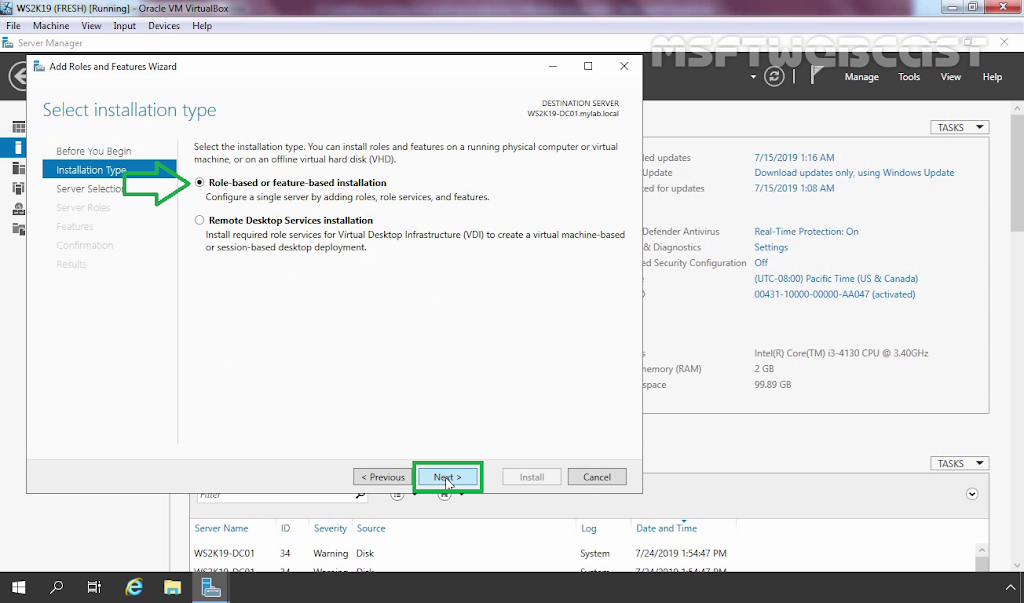Open the Server Manager Manage menu
The width and height of the screenshot is (1024, 603).
point(861,77)
